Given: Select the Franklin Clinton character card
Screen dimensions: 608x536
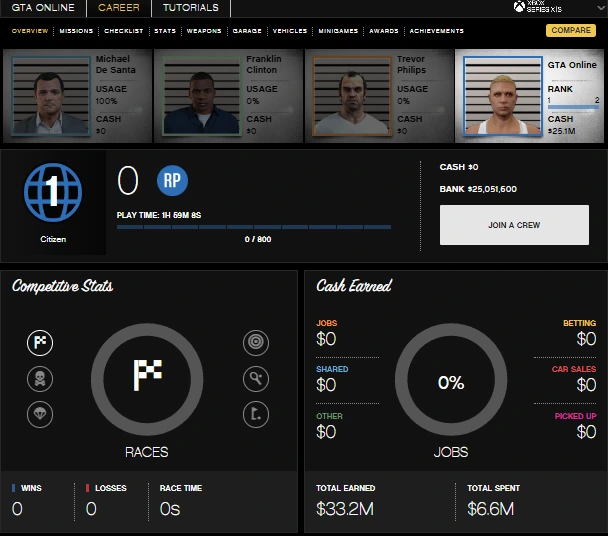Looking at the screenshot, I should (228, 96).
